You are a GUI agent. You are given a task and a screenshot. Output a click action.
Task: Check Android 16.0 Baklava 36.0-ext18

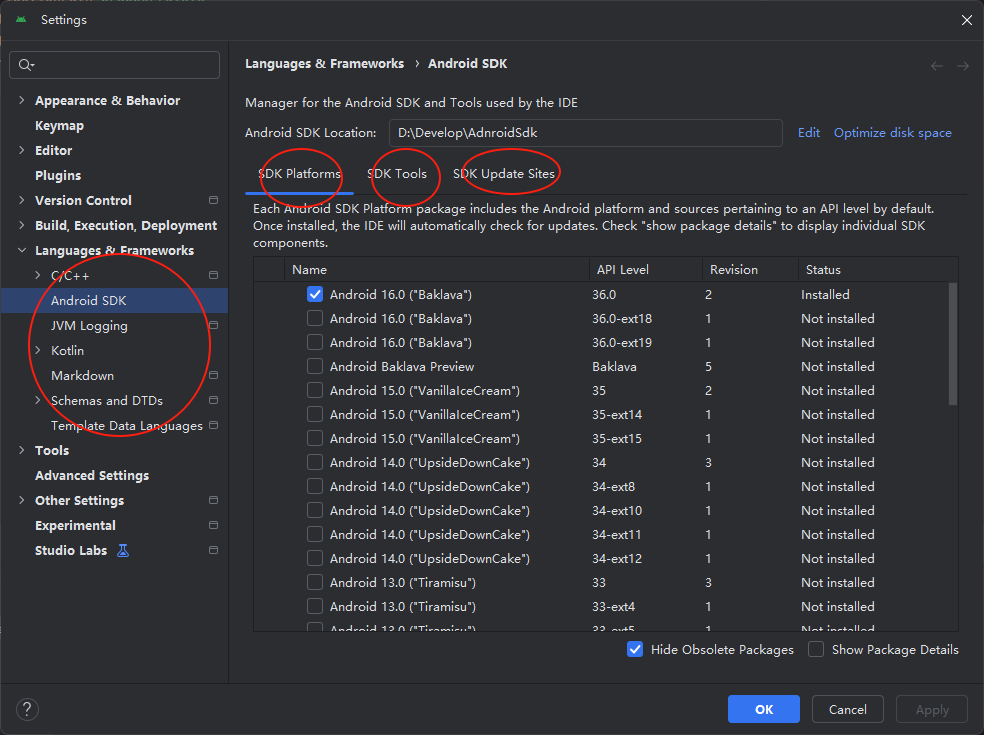tap(315, 318)
